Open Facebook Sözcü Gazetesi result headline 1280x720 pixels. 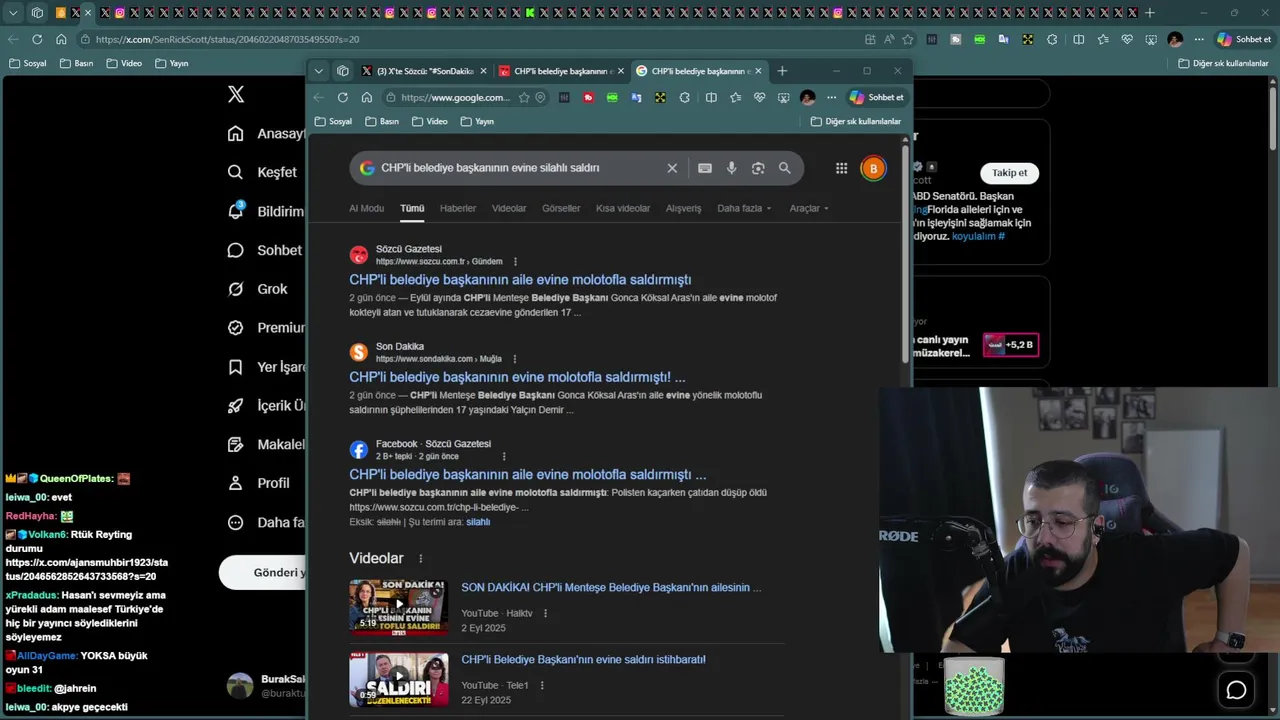pyautogui.click(x=528, y=475)
